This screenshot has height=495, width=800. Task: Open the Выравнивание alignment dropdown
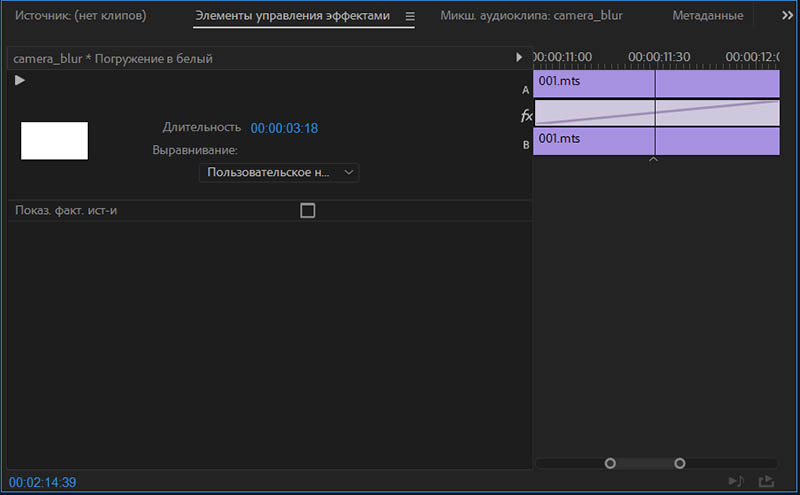click(x=279, y=172)
